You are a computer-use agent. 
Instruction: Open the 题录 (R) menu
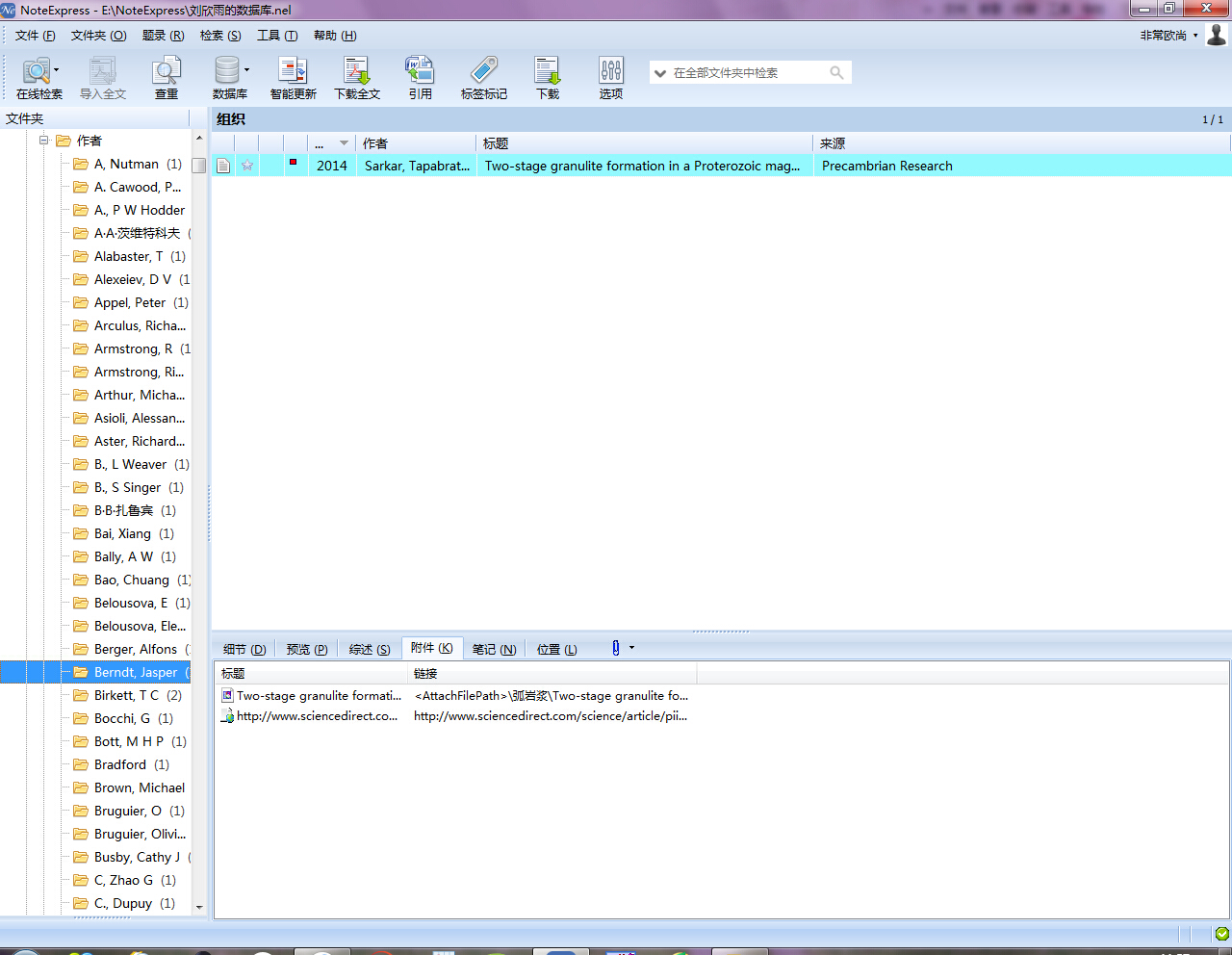click(163, 36)
